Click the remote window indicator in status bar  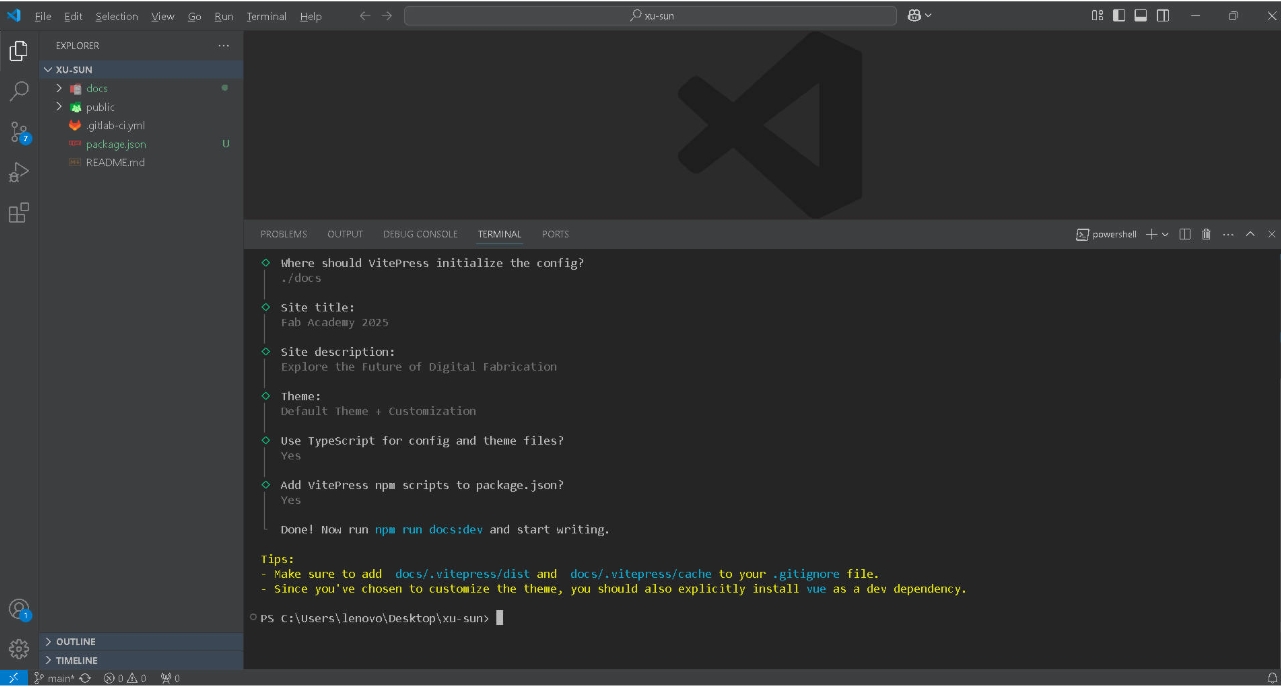coord(13,678)
